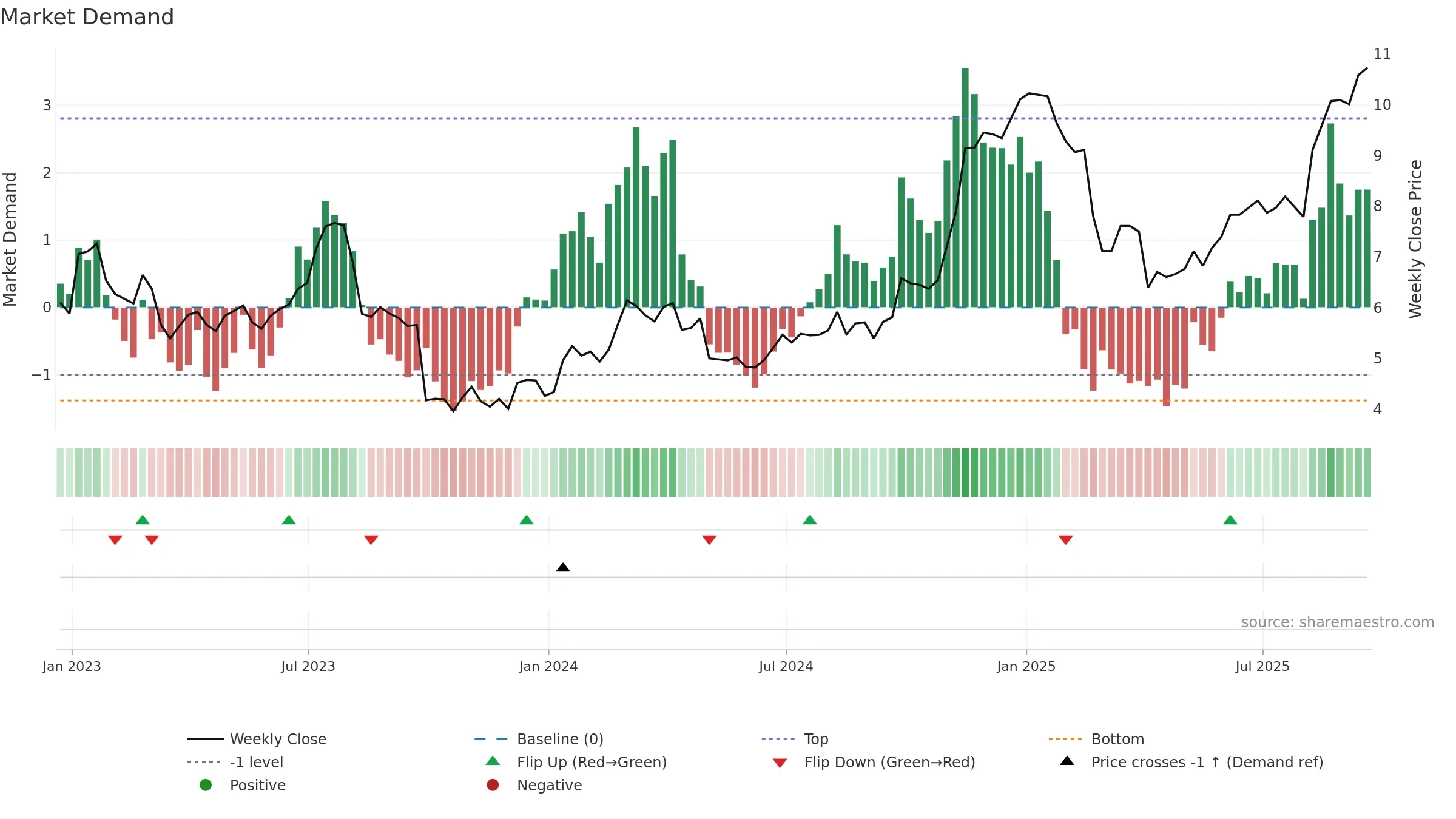Click the green Positive legend dot
This screenshot has width=1456, height=819.
[206, 785]
